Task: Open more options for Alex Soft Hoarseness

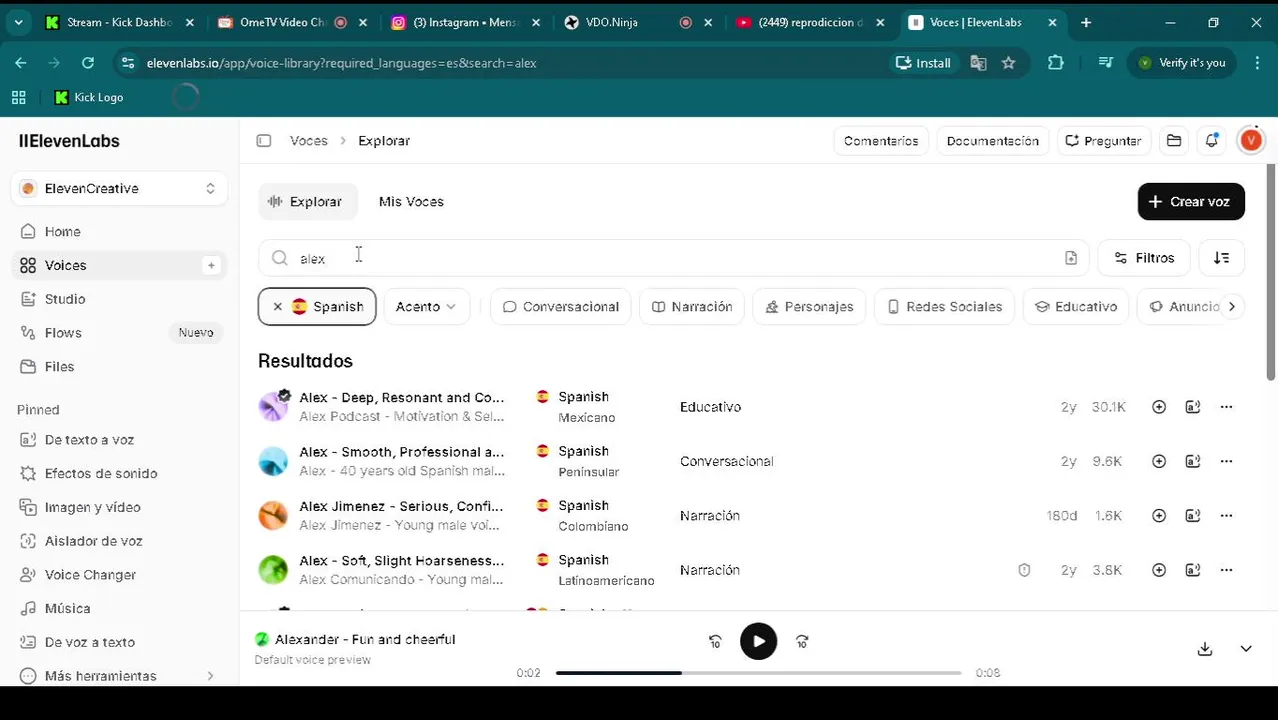Action: click(1227, 570)
